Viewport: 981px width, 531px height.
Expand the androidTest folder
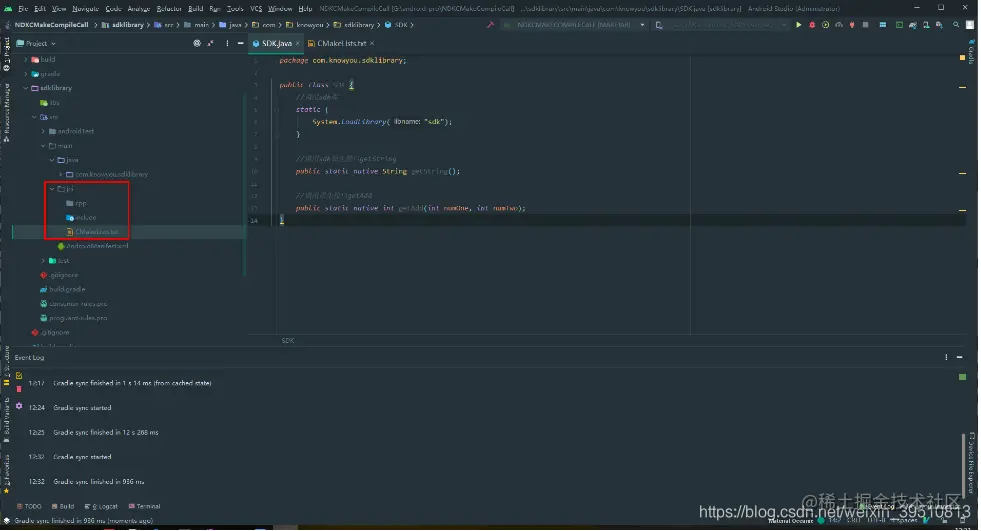tap(43, 131)
